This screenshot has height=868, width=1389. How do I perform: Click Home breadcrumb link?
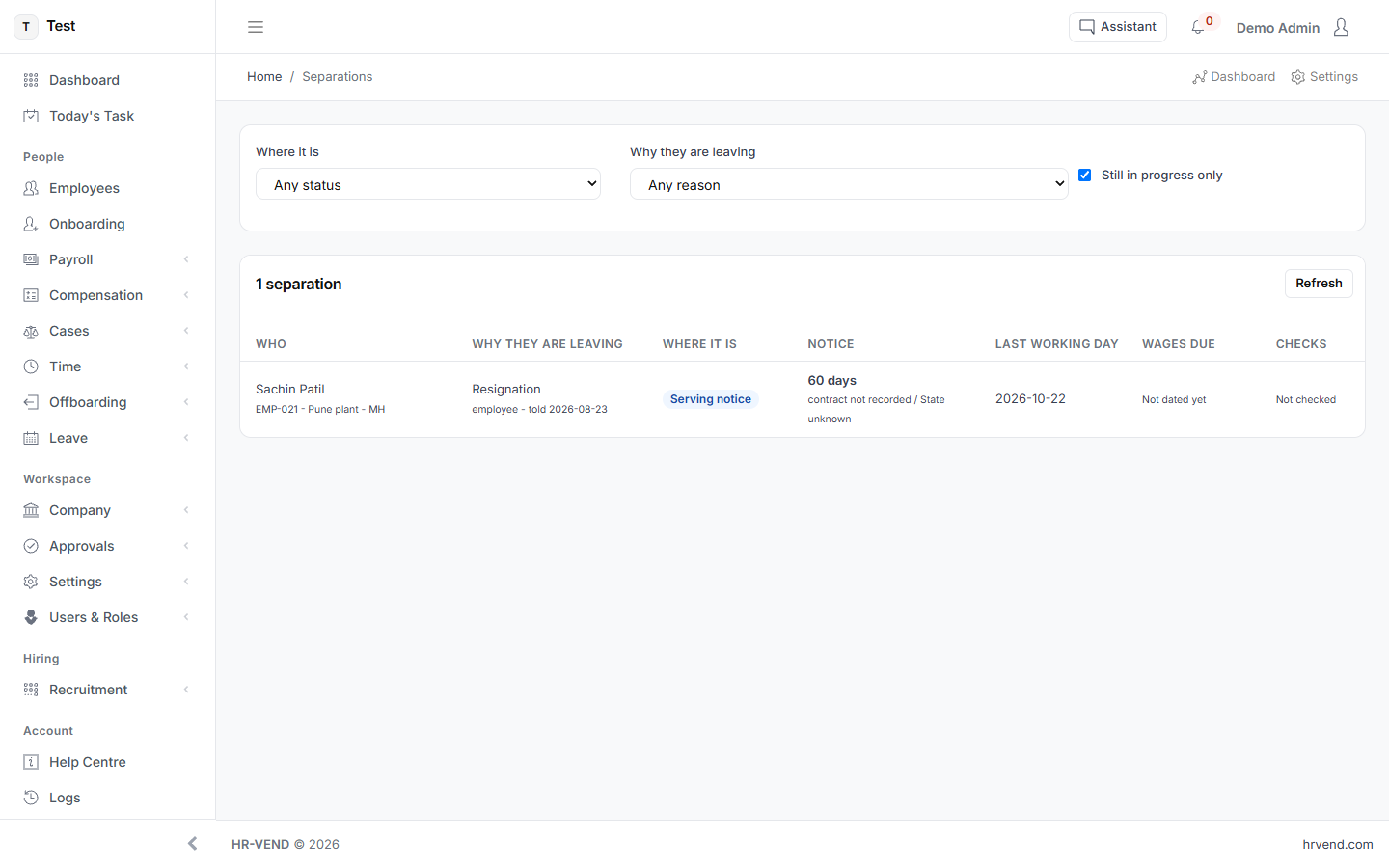(264, 77)
